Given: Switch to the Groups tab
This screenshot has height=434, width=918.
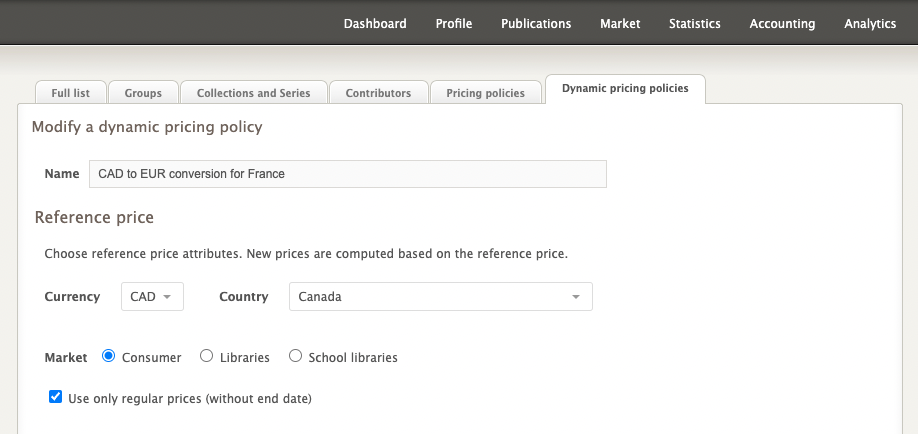Looking at the screenshot, I should (x=143, y=93).
